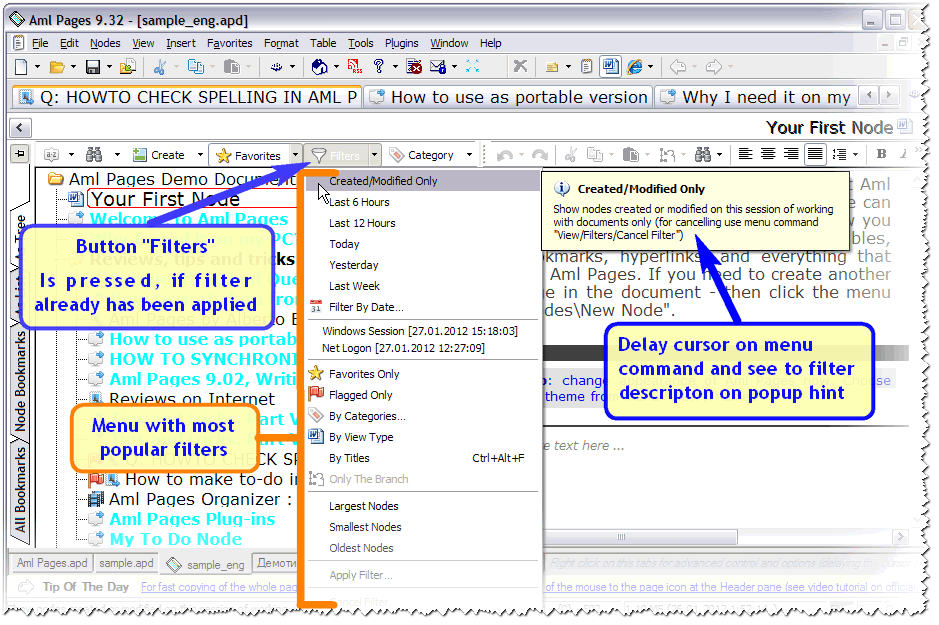Click the Internet Explorer icon

tap(635, 66)
